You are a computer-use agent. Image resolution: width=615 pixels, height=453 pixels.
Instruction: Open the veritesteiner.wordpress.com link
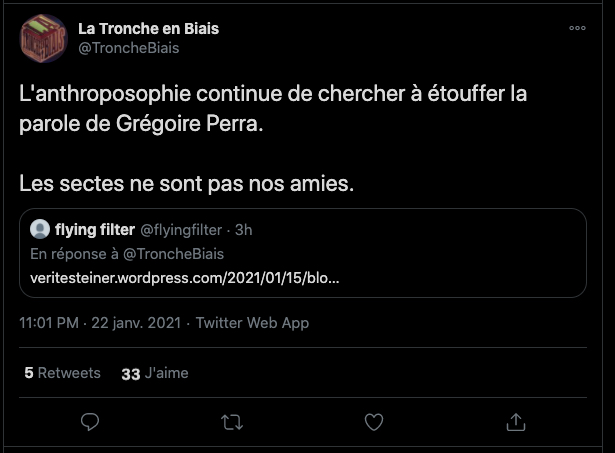[185, 276]
